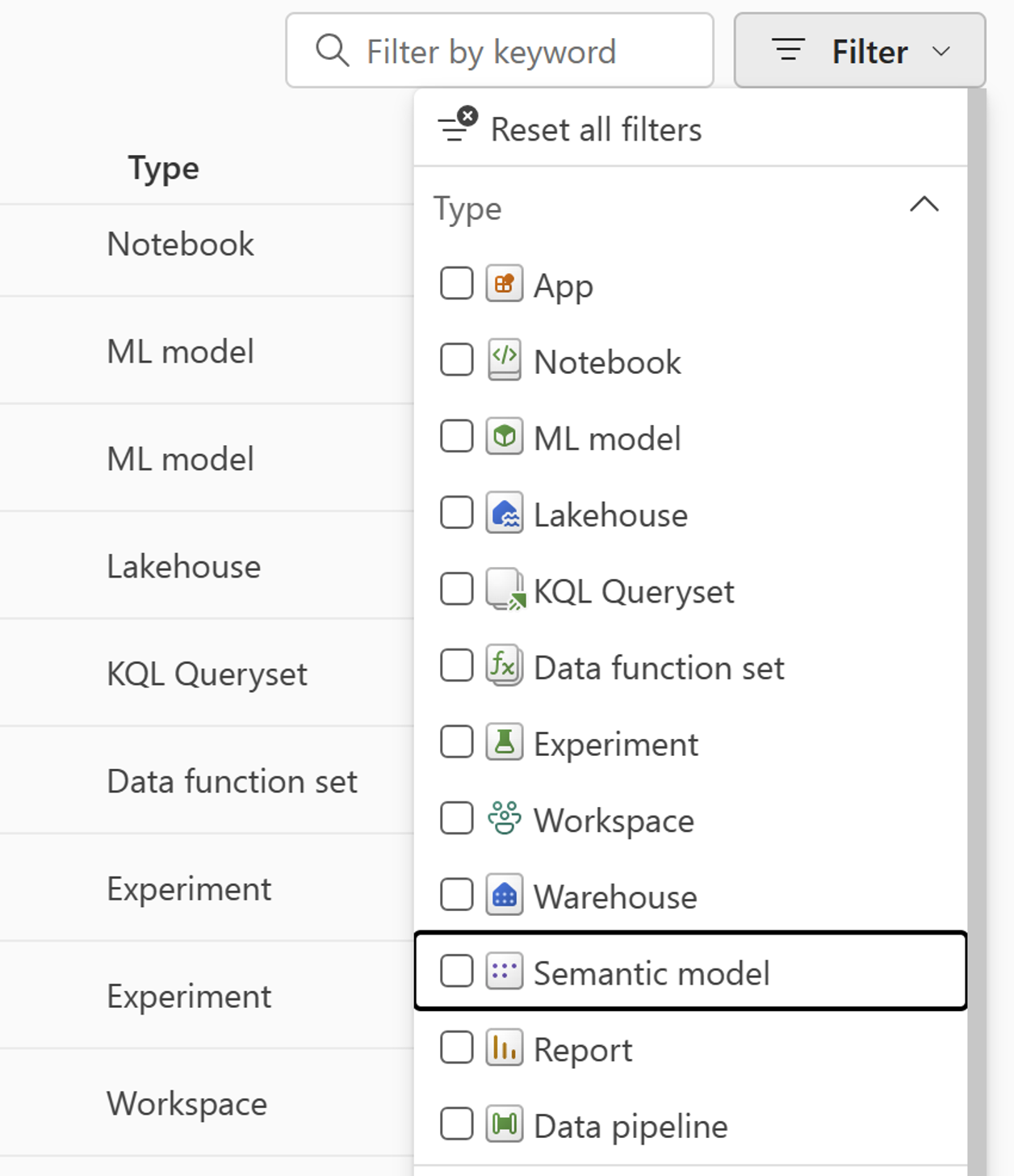Screen dimensions: 1014x1176
Task: Click the Data function set table cell
Action: (232, 781)
